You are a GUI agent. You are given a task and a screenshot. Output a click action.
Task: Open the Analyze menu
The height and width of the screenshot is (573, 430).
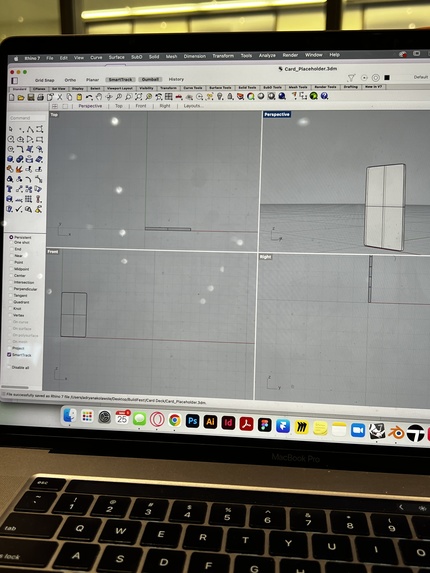tap(267, 55)
